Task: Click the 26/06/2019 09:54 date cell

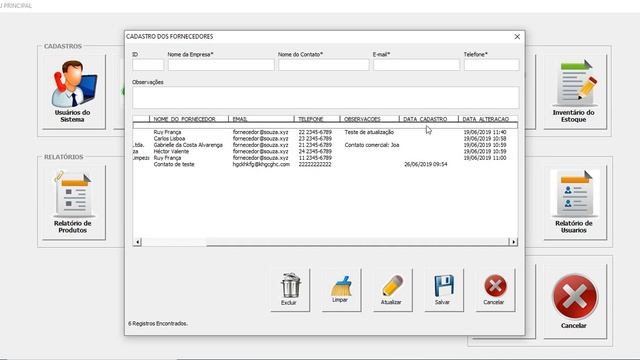Action: tap(425, 164)
